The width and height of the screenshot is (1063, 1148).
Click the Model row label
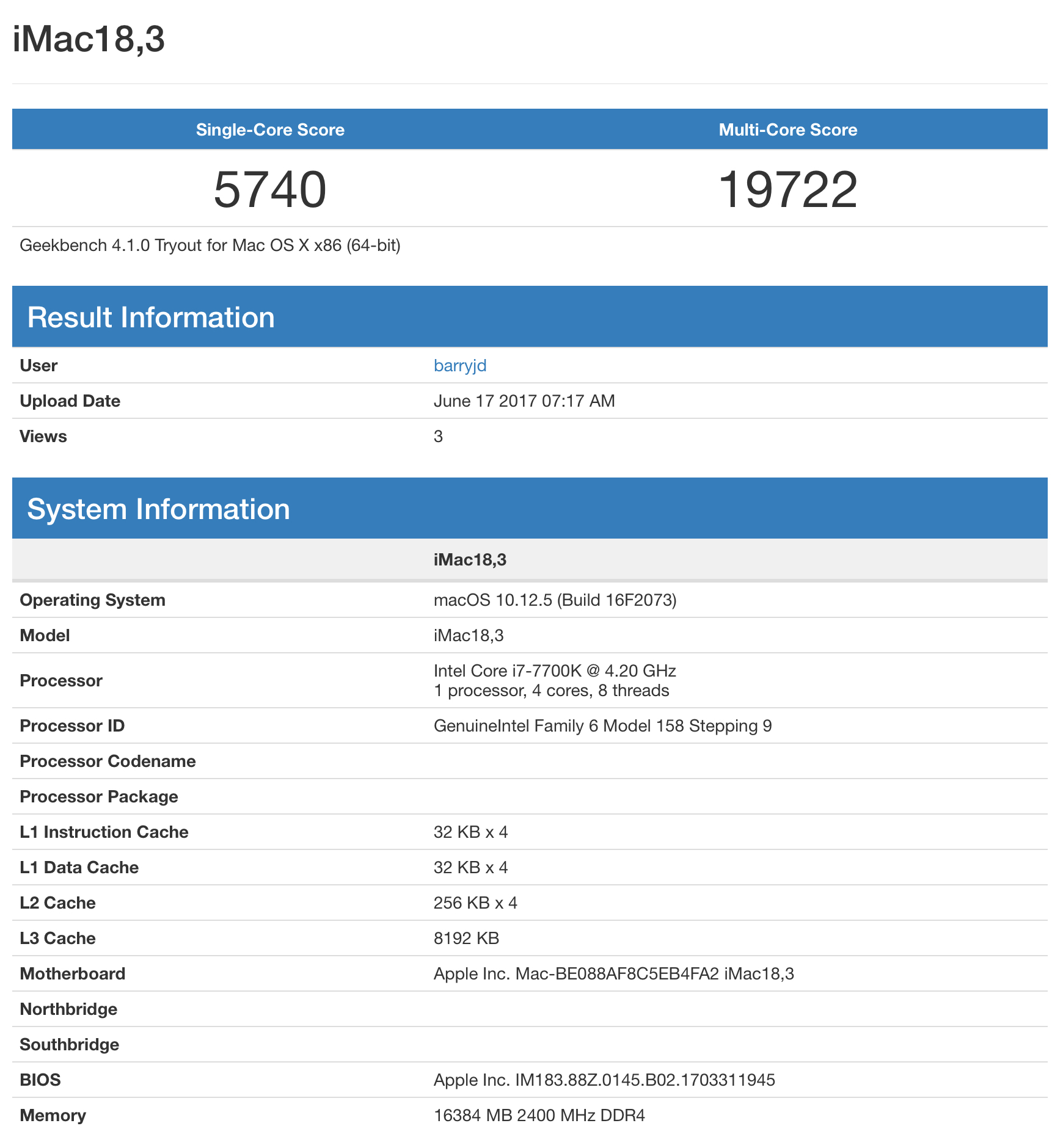coord(45,635)
